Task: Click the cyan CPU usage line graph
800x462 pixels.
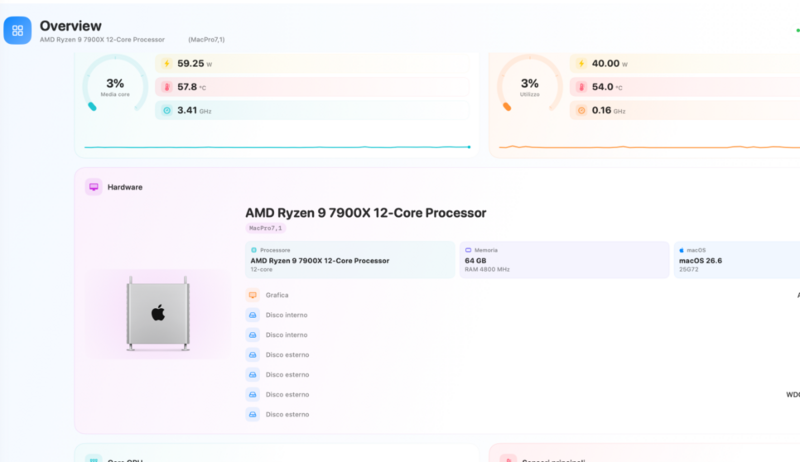Action: point(277,147)
